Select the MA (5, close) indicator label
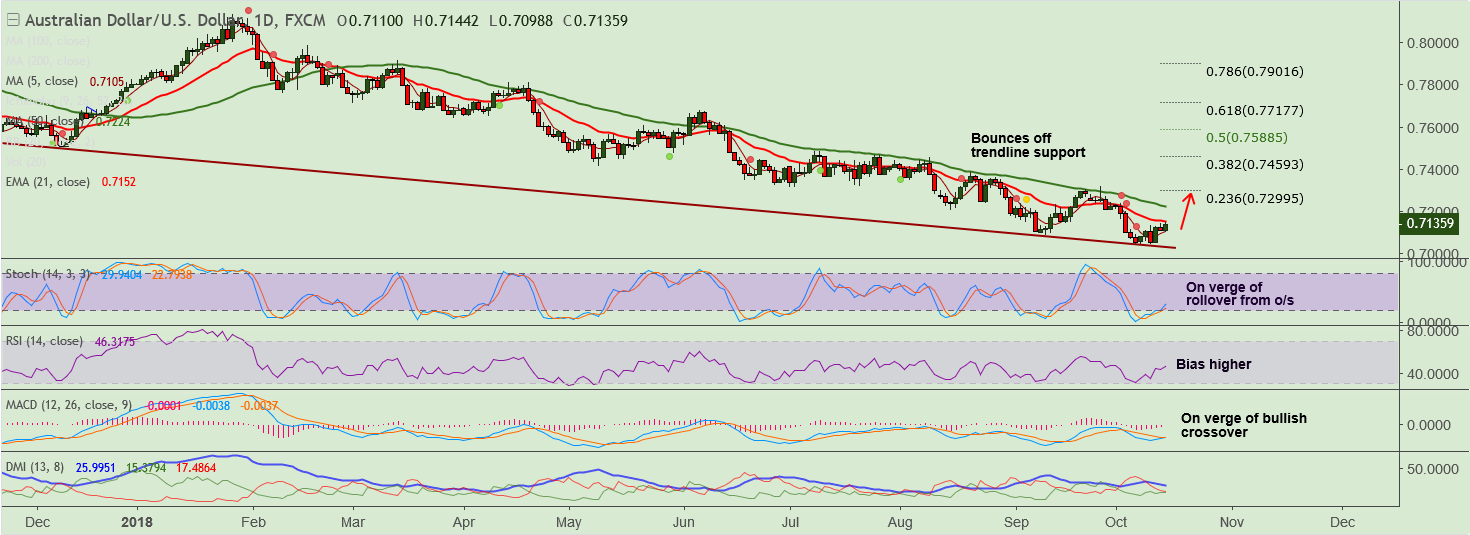Image resolution: width=1470 pixels, height=535 pixels. 44,81
